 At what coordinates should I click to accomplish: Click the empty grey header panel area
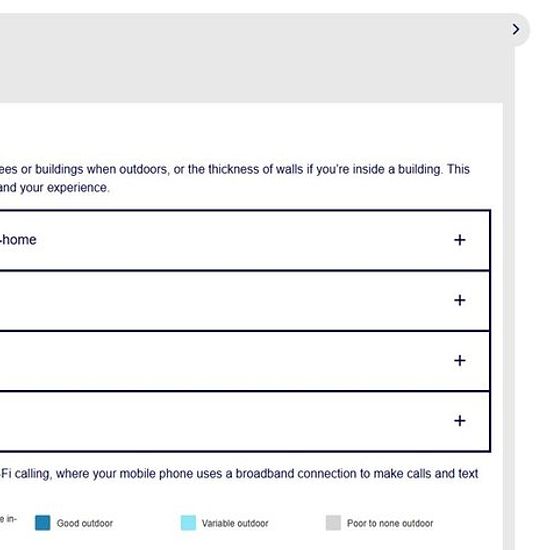pyautogui.click(x=251, y=59)
